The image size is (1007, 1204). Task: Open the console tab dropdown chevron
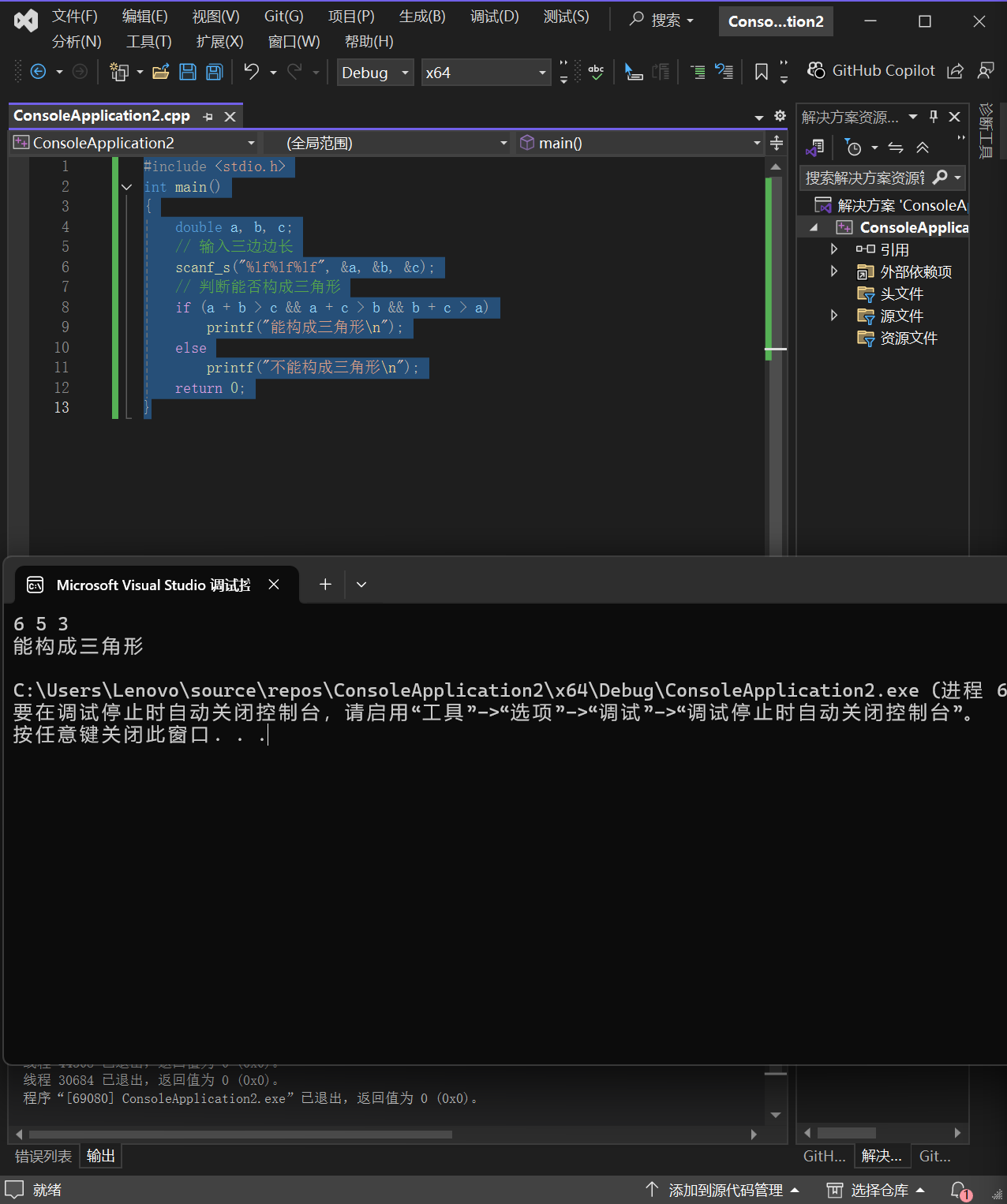[x=361, y=585]
